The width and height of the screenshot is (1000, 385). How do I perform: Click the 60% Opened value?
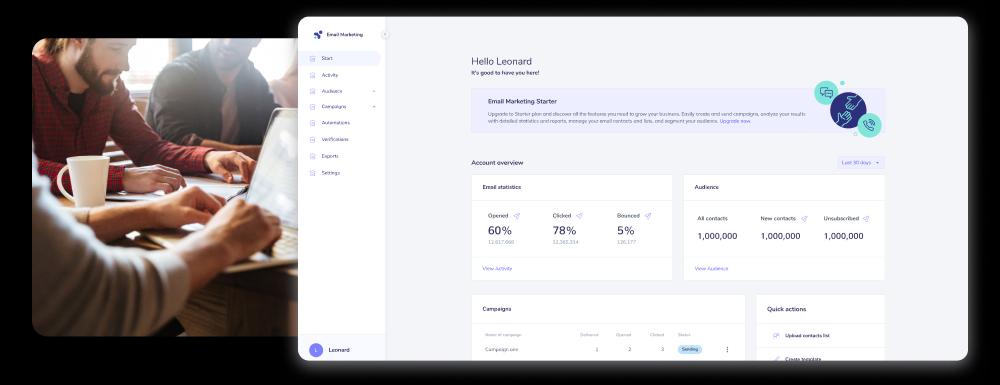click(x=500, y=231)
